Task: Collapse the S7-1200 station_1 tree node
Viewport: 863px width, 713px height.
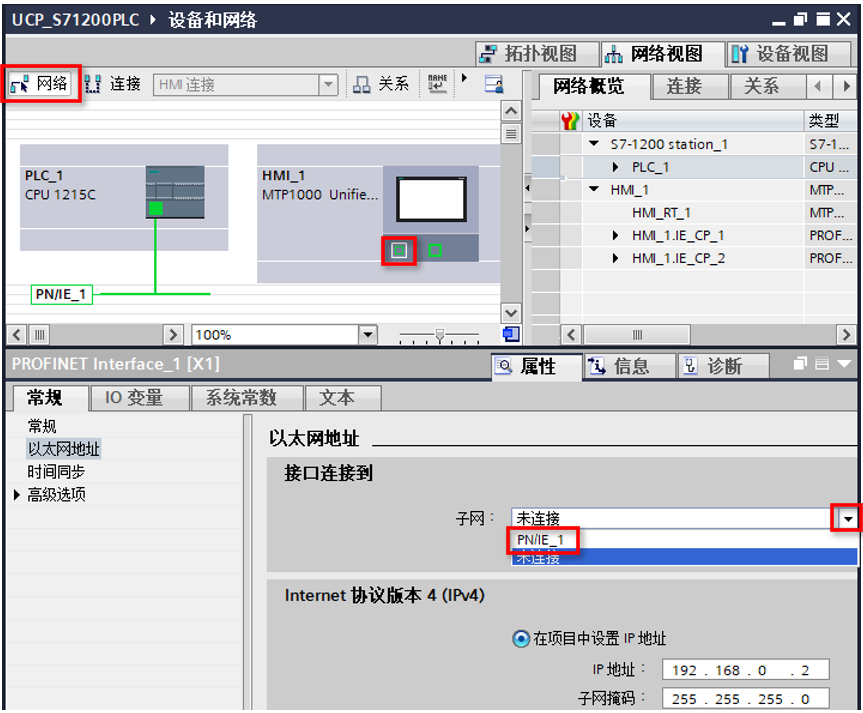Action: [x=595, y=144]
